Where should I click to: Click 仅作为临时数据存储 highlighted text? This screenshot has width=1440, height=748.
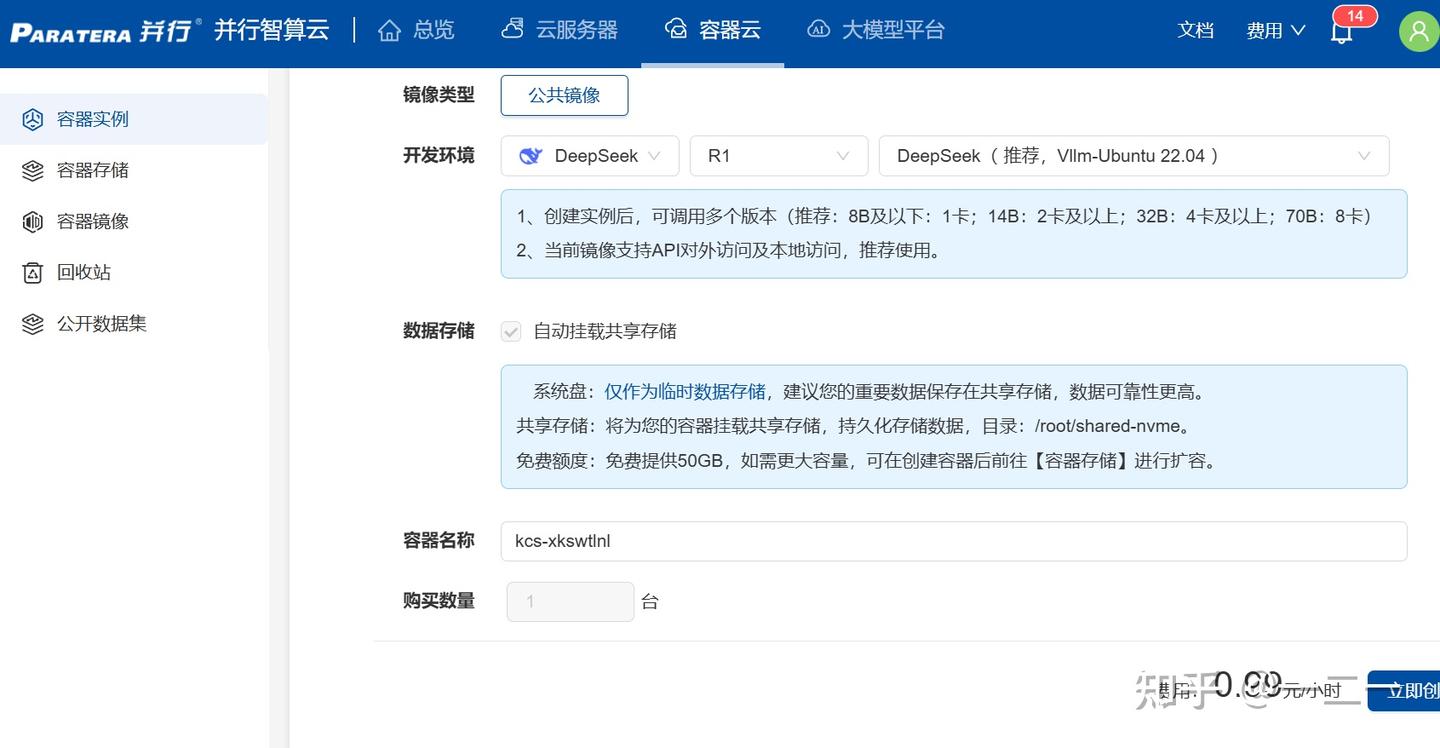pyautogui.click(x=685, y=391)
